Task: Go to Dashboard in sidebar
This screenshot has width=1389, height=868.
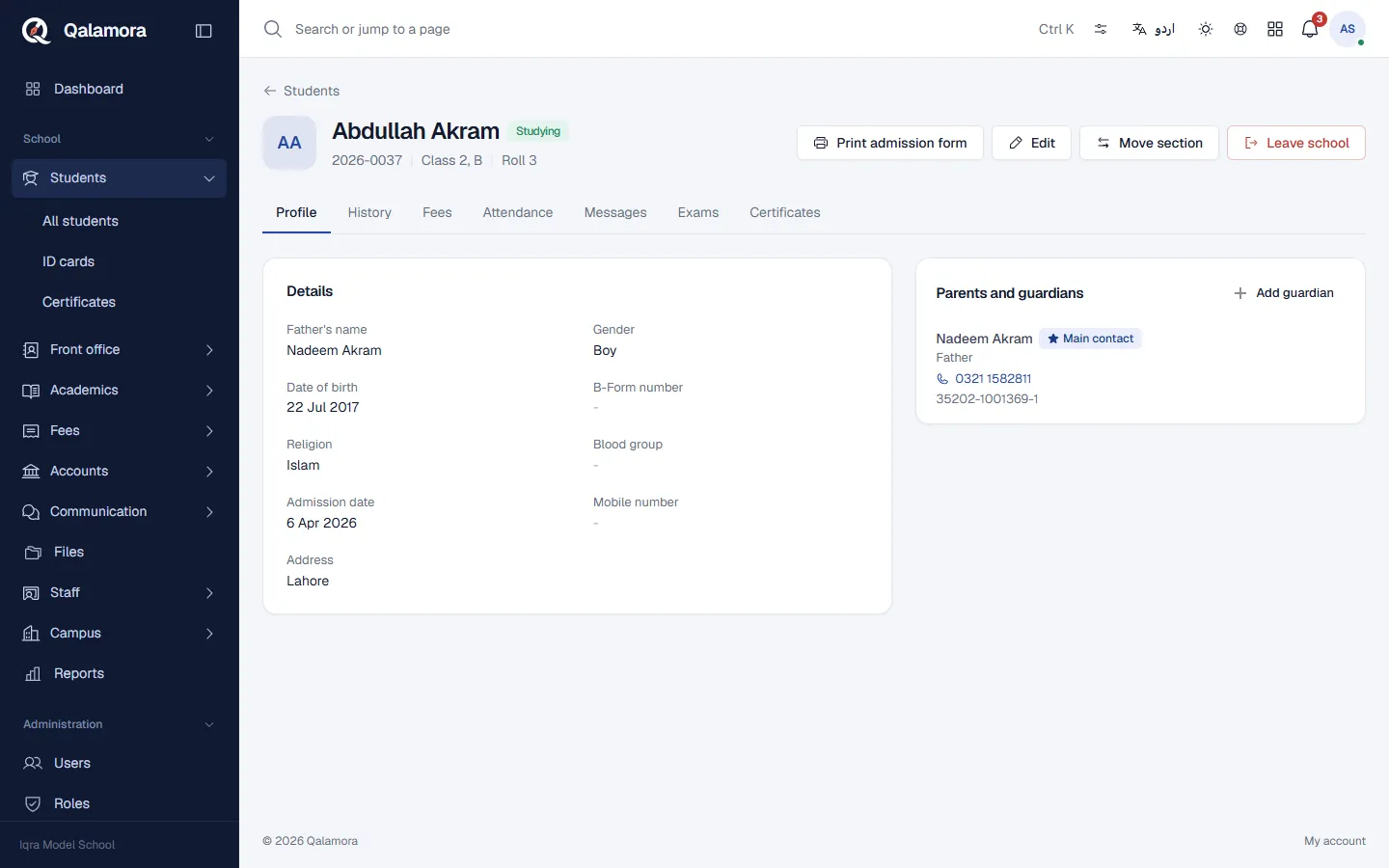Action: [x=120, y=89]
